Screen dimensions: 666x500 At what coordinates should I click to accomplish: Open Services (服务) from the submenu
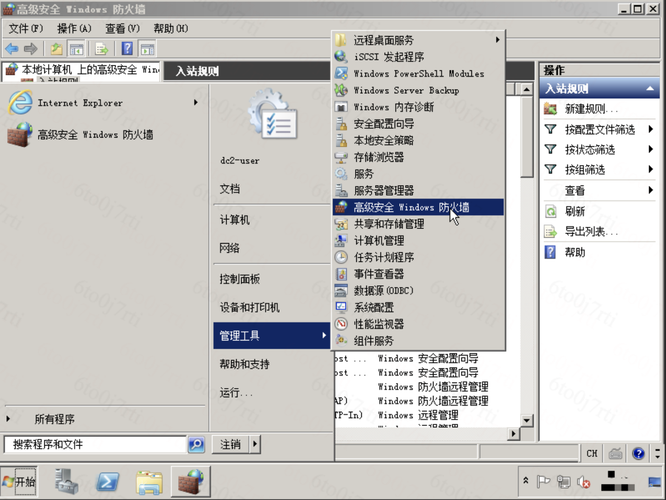pos(418,174)
